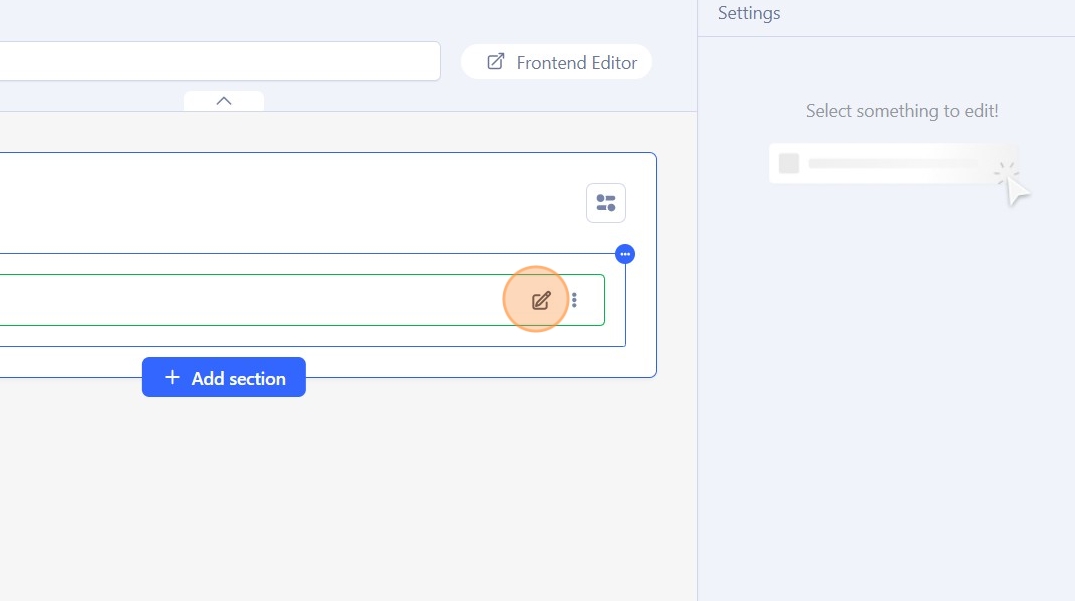
Task: Click the arrow cursor illustration in Settings
Action: point(1014,186)
